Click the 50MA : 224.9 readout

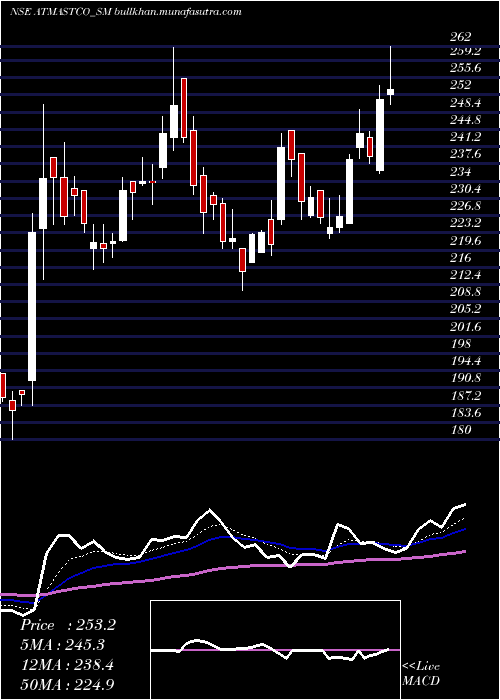click(x=68, y=685)
